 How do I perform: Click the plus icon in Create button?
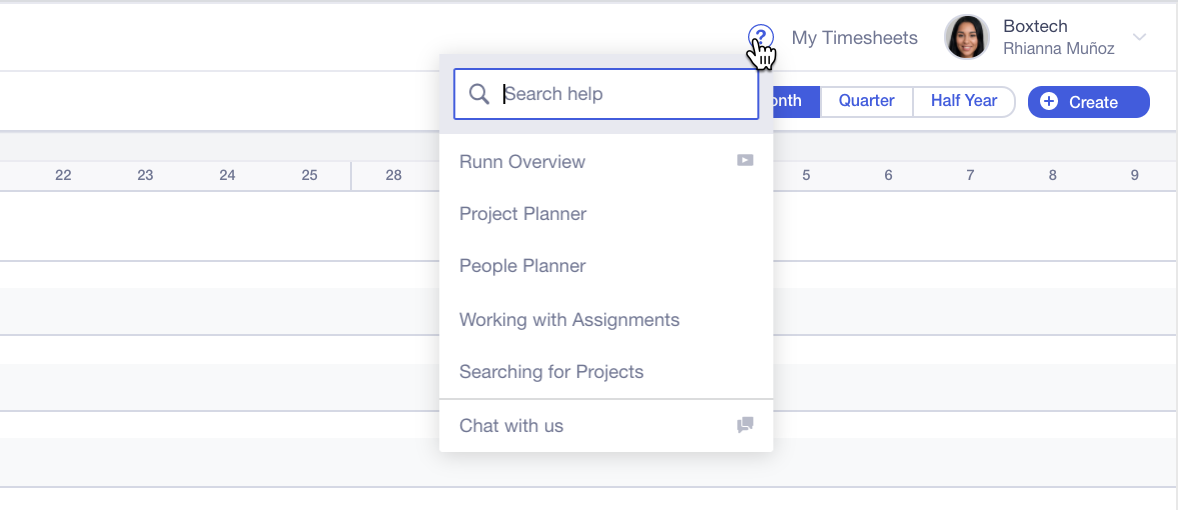[1049, 102]
